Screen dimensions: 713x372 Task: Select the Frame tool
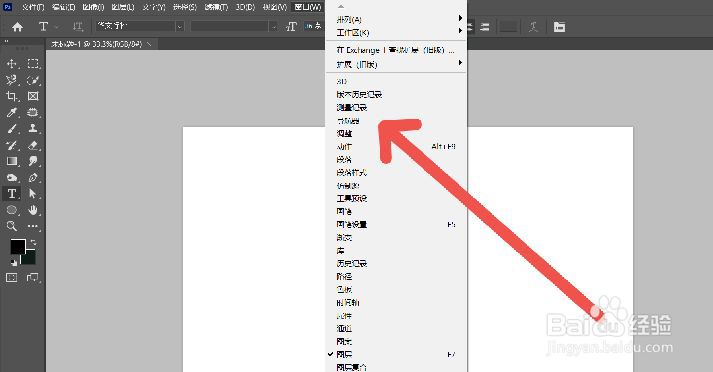pos(33,96)
